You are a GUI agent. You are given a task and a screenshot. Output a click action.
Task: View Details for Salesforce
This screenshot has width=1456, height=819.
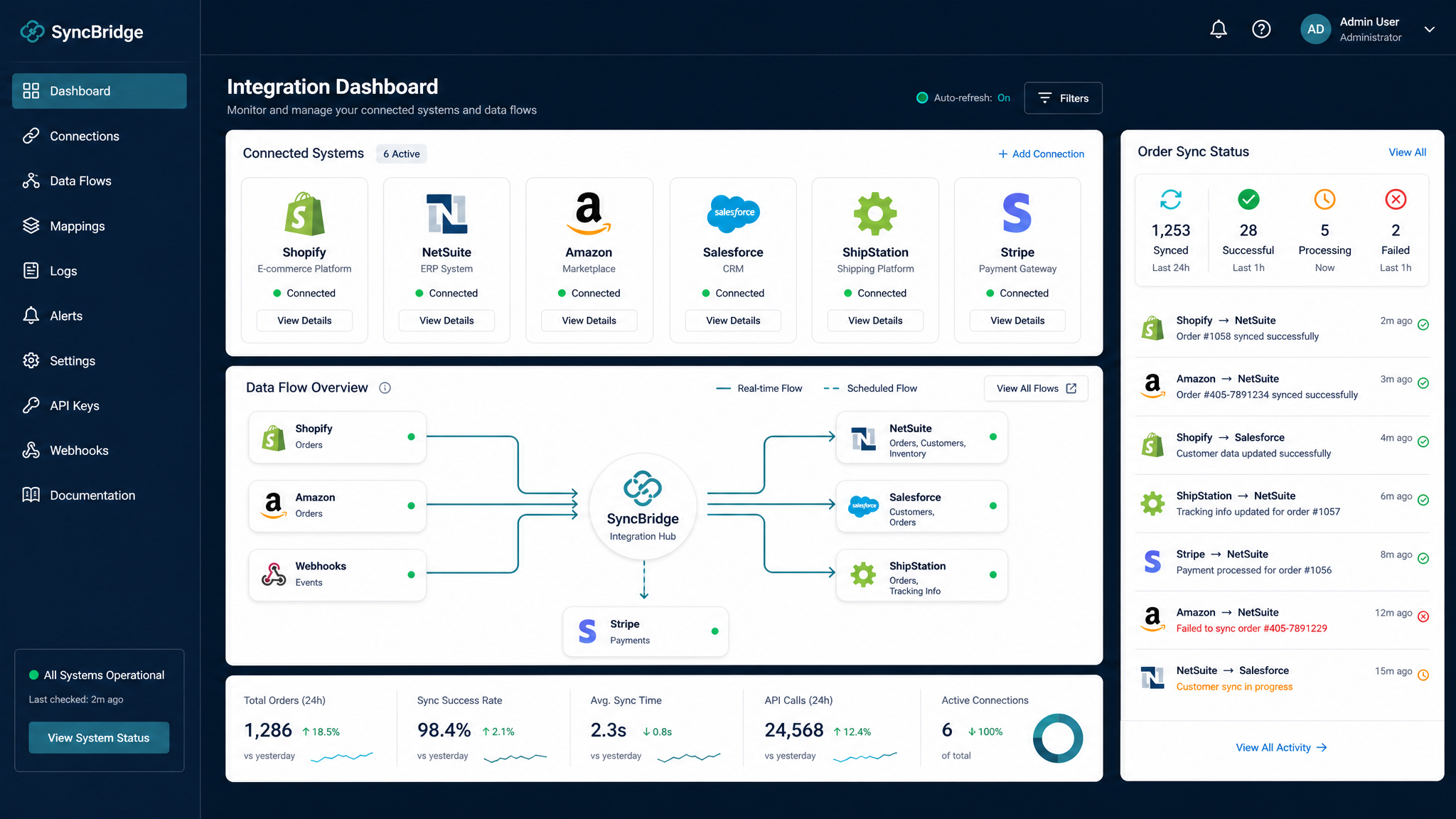coord(733,321)
